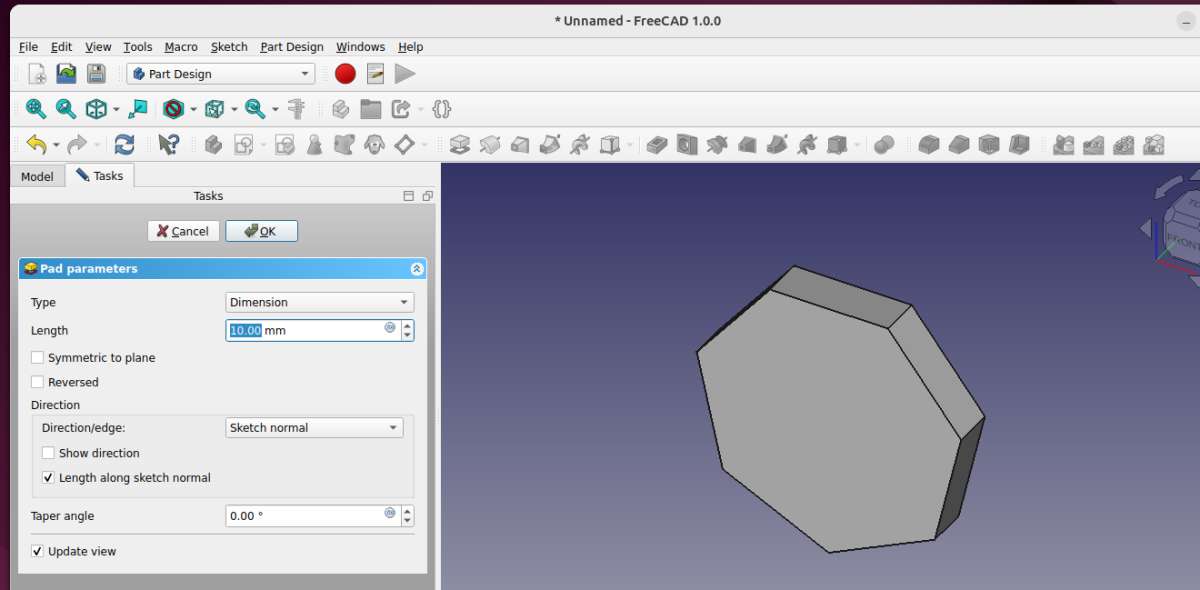Image resolution: width=1200 pixels, height=590 pixels.
Task: Click the Mirrored feature icon
Action: point(1064,145)
